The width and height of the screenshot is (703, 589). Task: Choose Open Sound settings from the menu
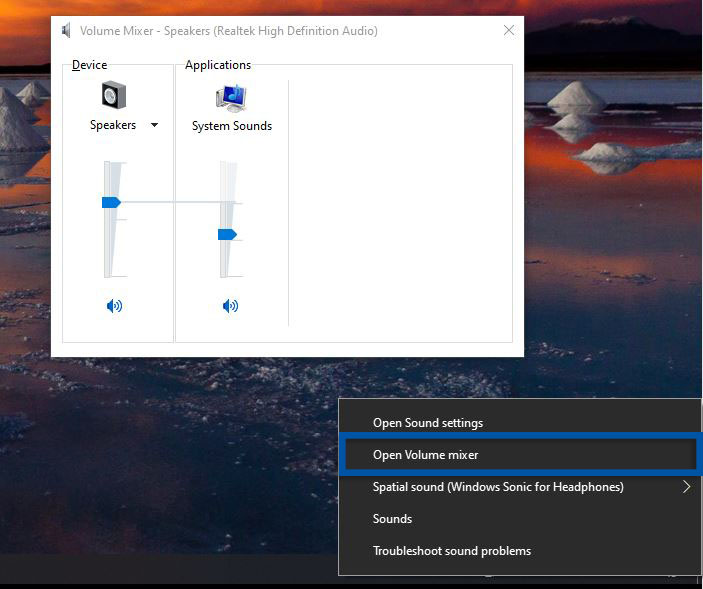(520, 423)
